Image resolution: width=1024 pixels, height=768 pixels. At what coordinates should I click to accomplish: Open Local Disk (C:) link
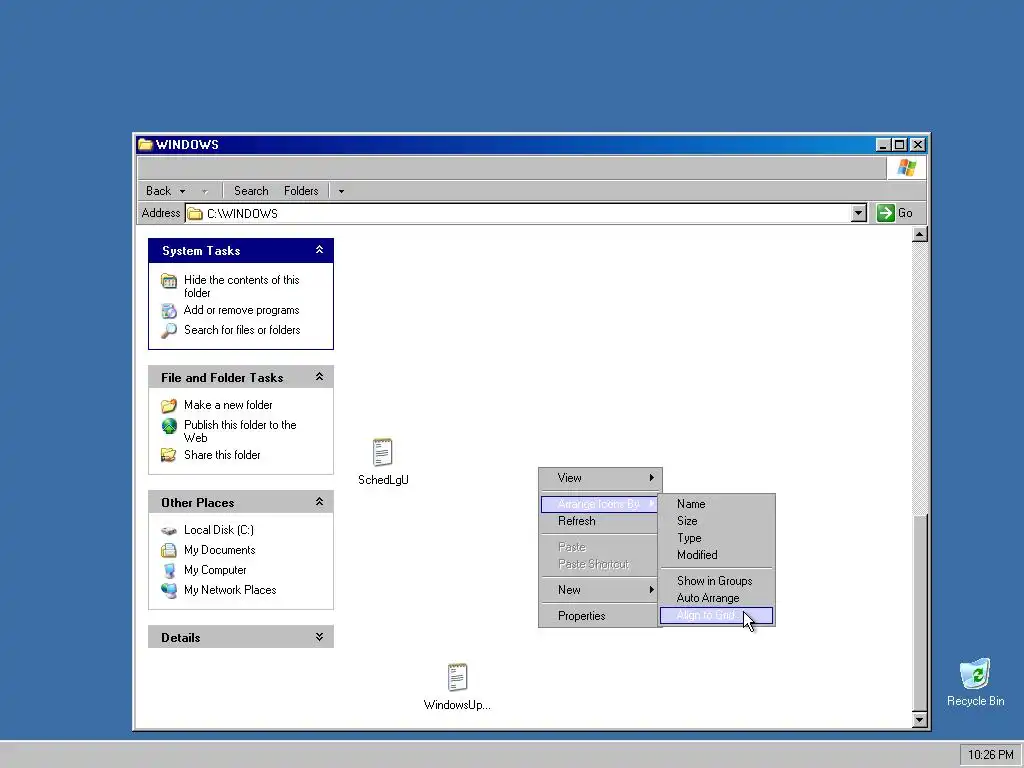(x=219, y=530)
